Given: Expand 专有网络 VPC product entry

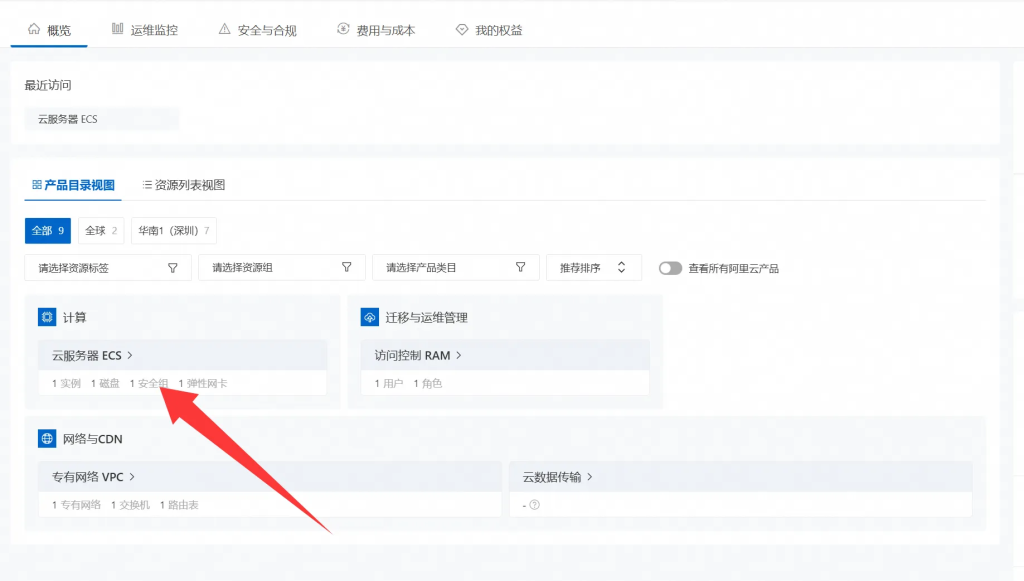Looking at the screenshot, I should point(93,477).
